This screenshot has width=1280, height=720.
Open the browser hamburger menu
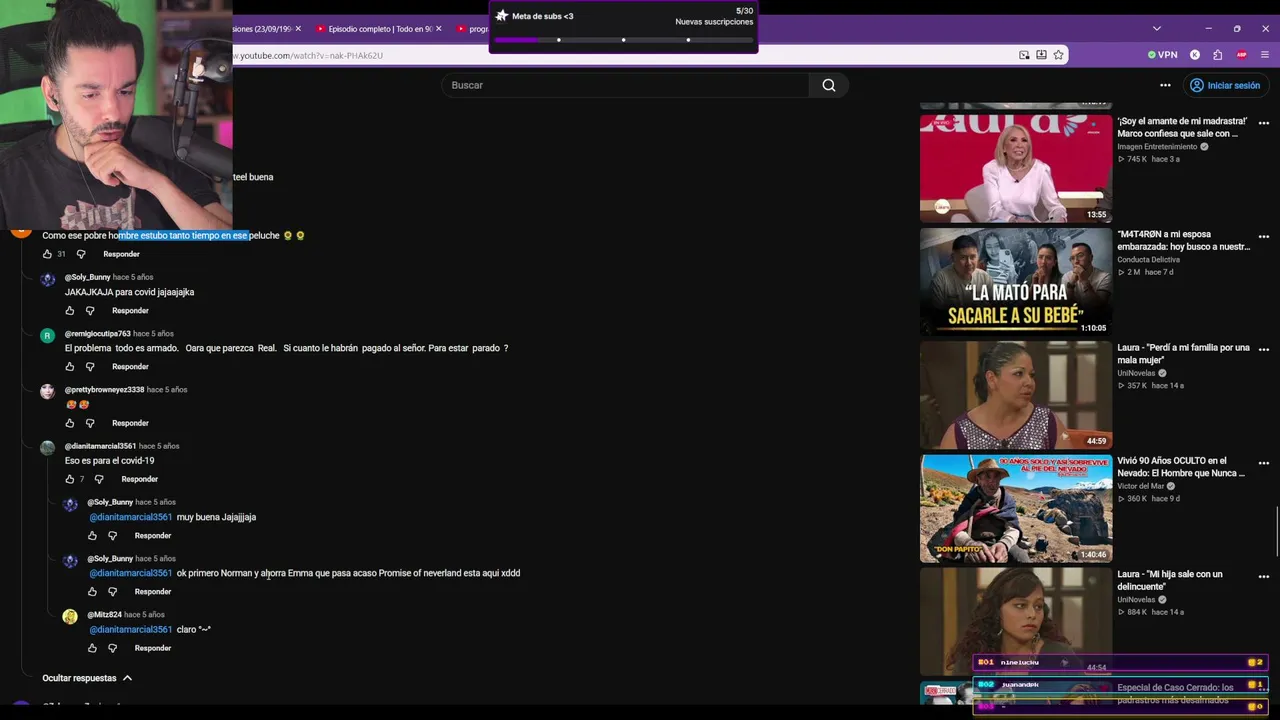pos(1265,55)
